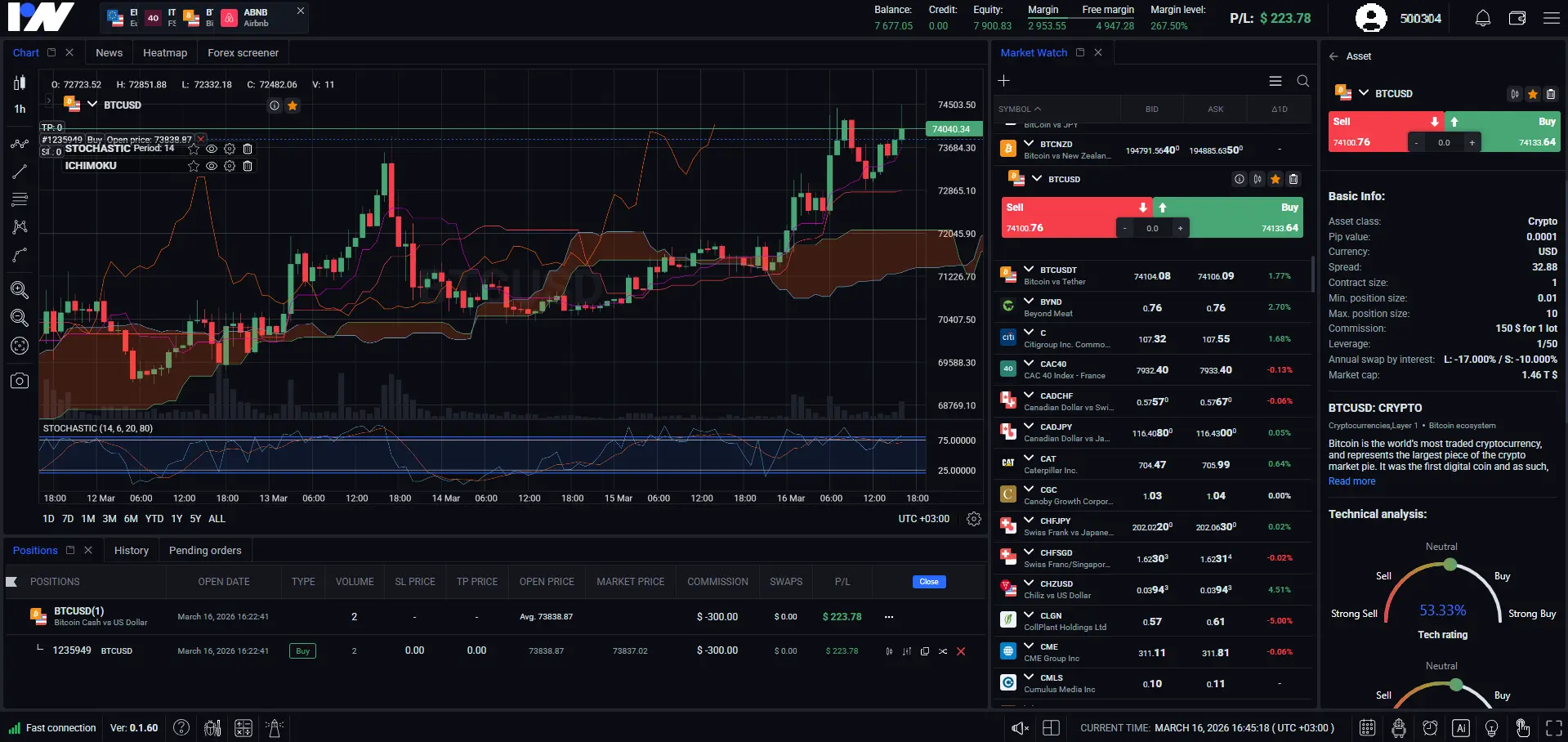Viewport: 1568px width, 742px height.
Task: Open the candlestick chart type selector
Action: [x=20, y=82]
